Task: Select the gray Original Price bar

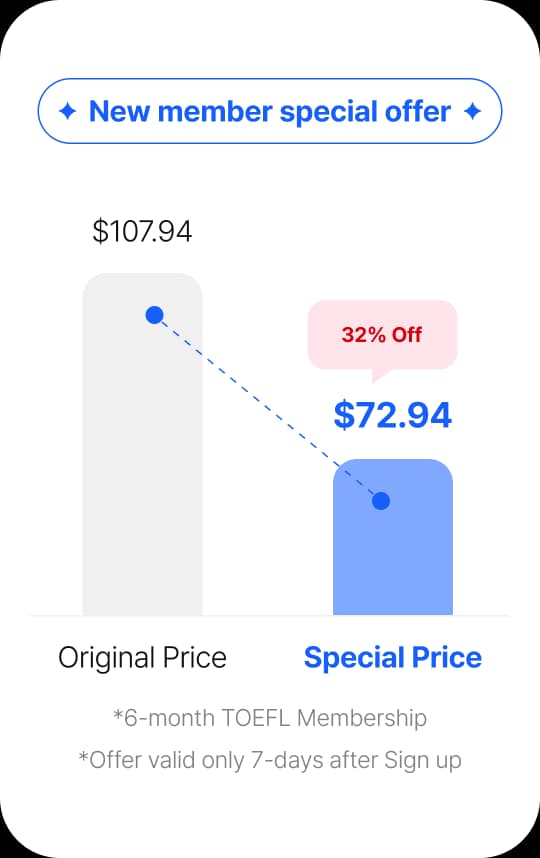Action: (x=142, y=444)
